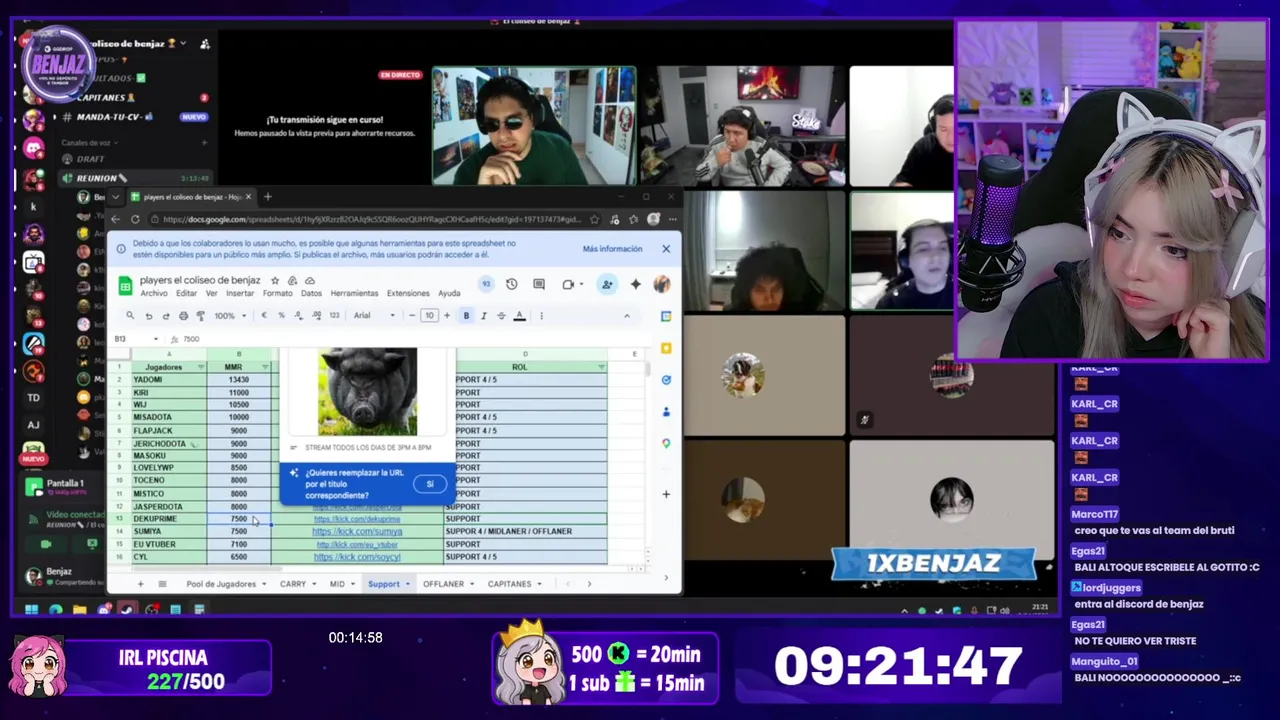This screenshot has width=1280, height=720.
Task: Open the 100% zoom dropdown
Action: click(x=230, y=316)
